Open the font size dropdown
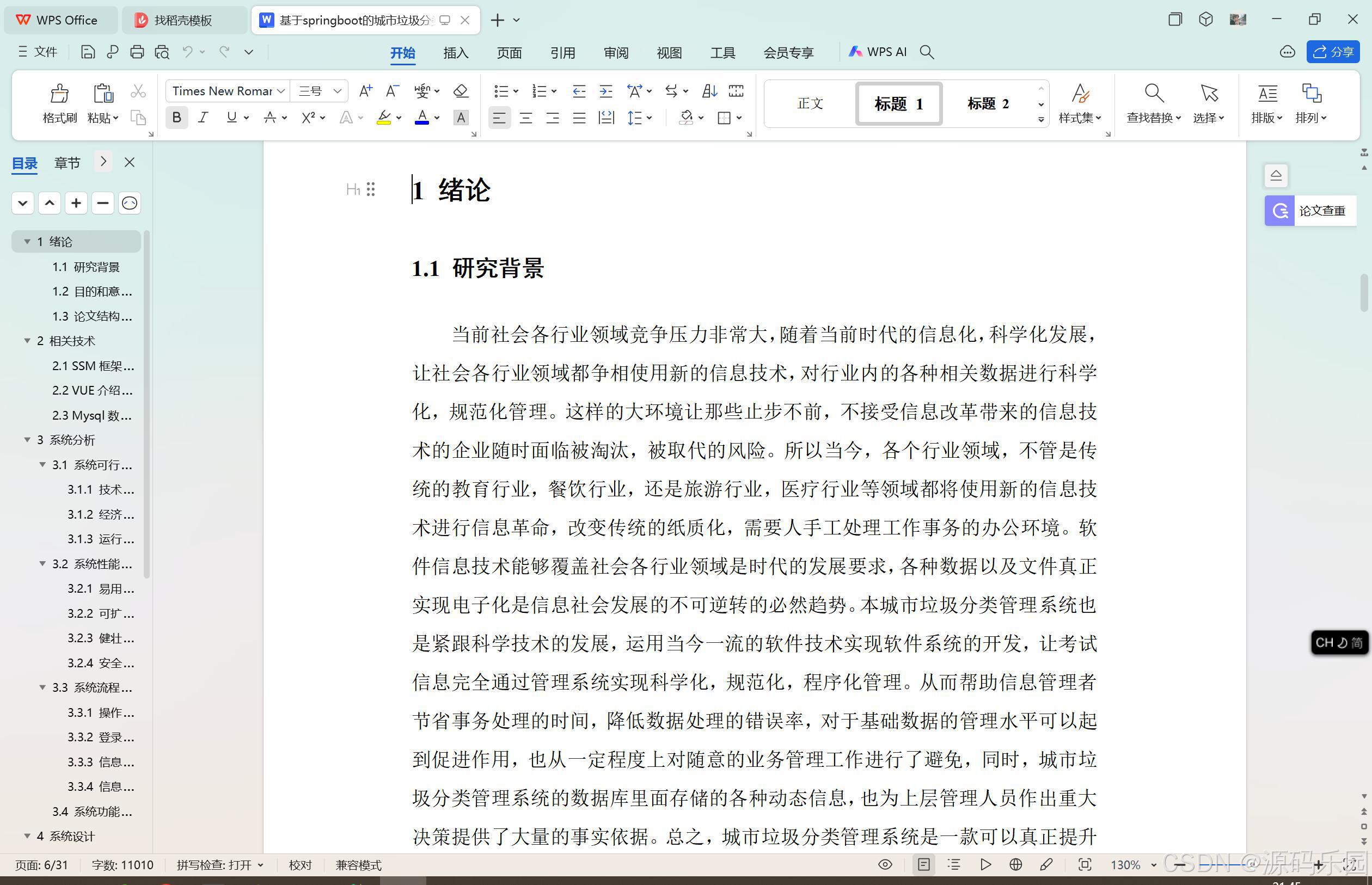The width and height of the screenshot is (1372, 885). tap(338, 91)
